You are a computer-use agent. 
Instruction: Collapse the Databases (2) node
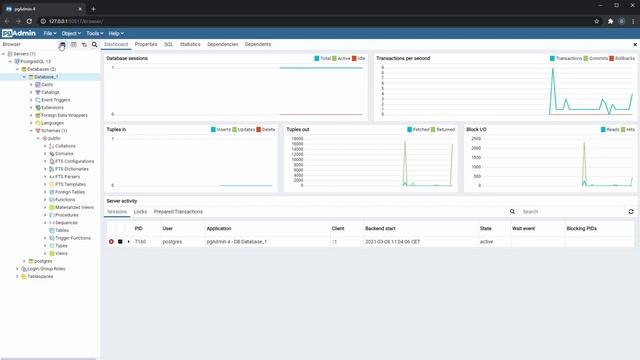(x=17, y=69)
